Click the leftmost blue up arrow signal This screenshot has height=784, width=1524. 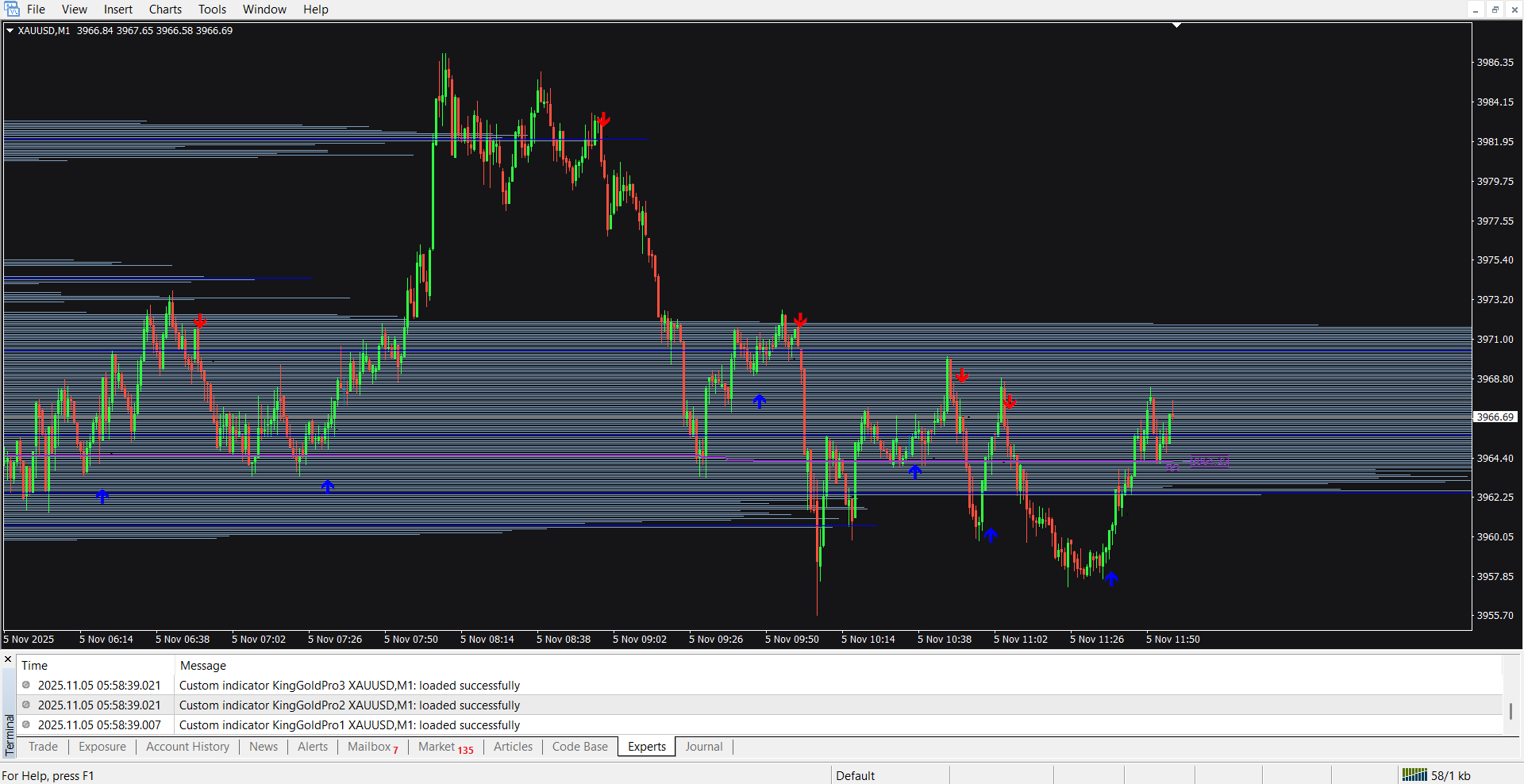coord(102,496)
